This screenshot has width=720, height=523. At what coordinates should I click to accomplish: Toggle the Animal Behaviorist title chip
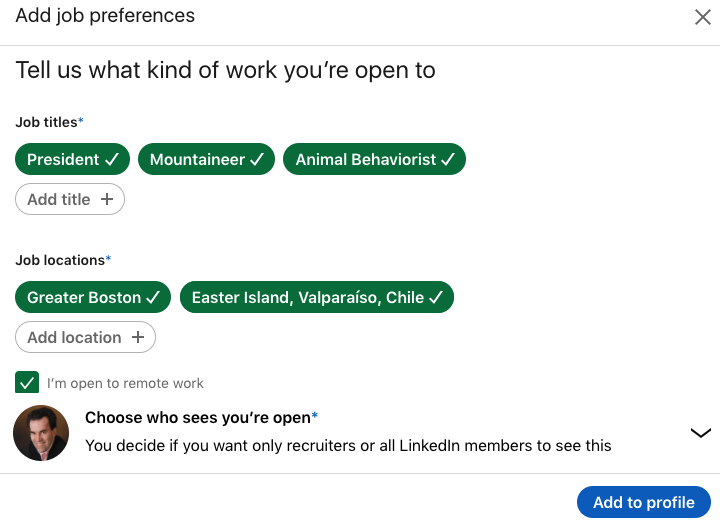click(374, 160)
